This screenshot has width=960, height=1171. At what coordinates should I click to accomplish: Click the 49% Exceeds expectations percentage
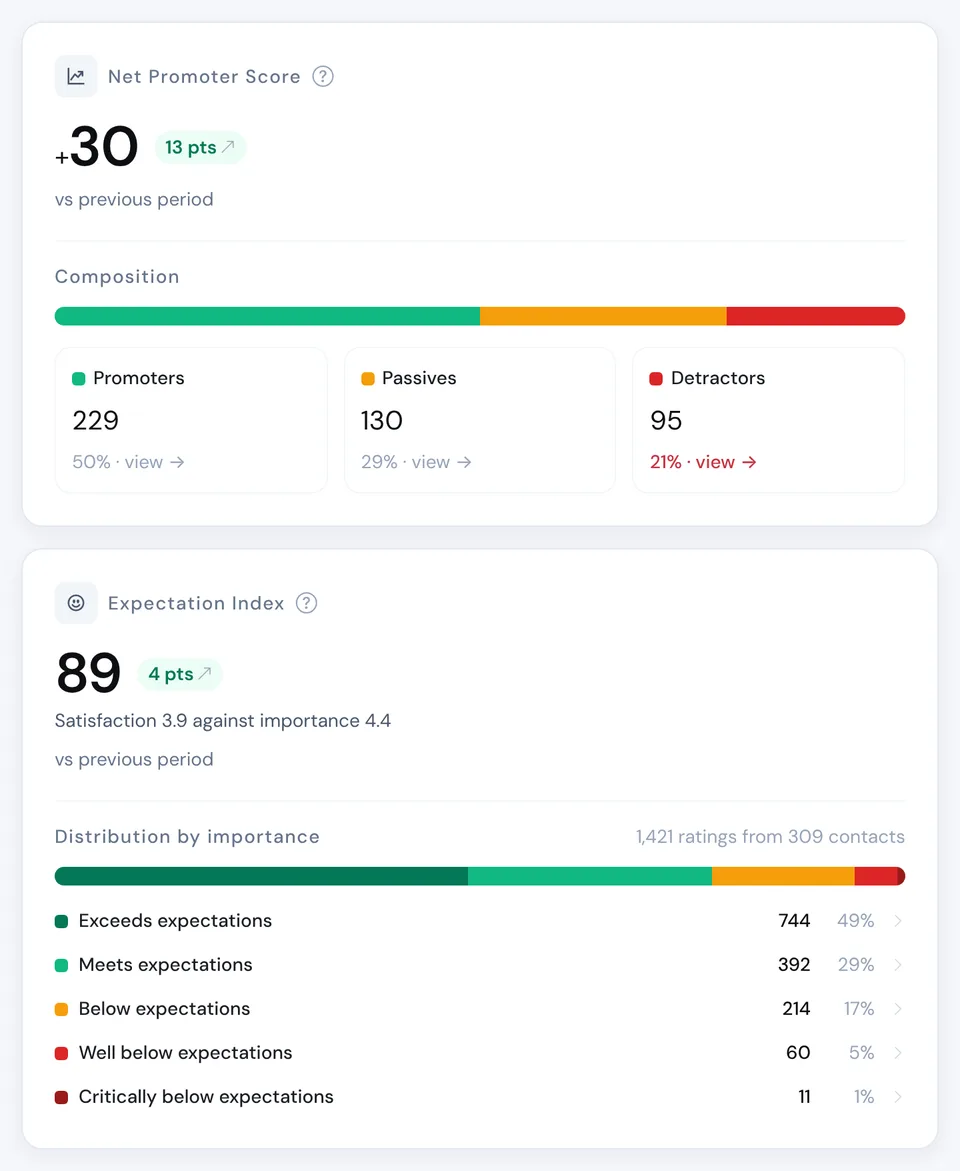point(856,921)
